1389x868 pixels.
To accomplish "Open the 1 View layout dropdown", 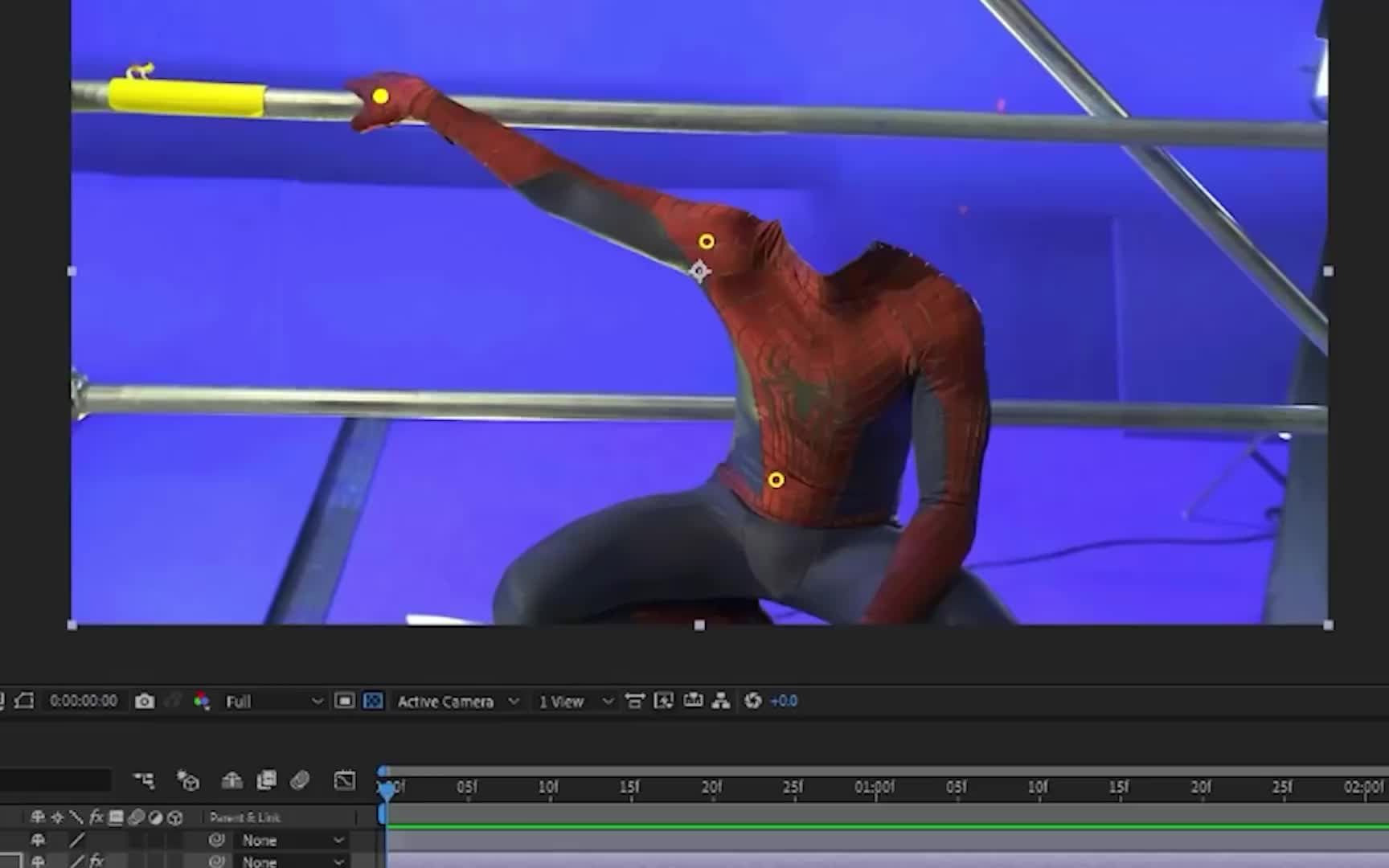I will click(x=576, y=702).
